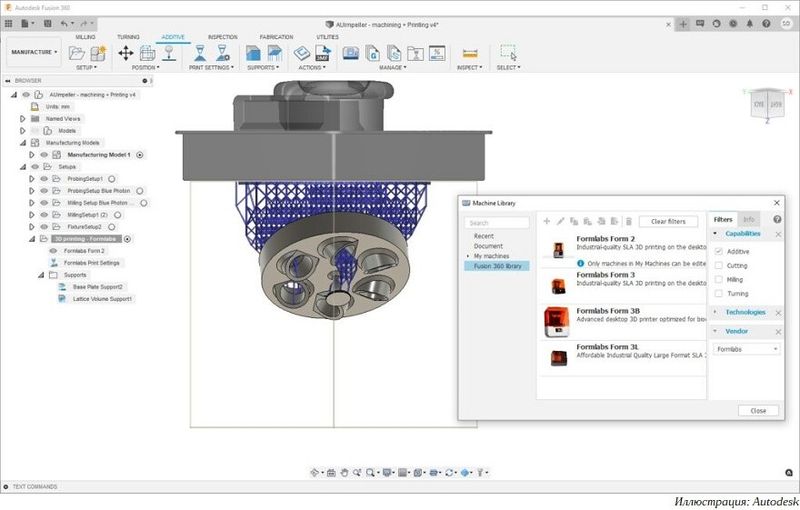
Task: Switch to the Info tab in Machine Library
Action: point(749,219)
